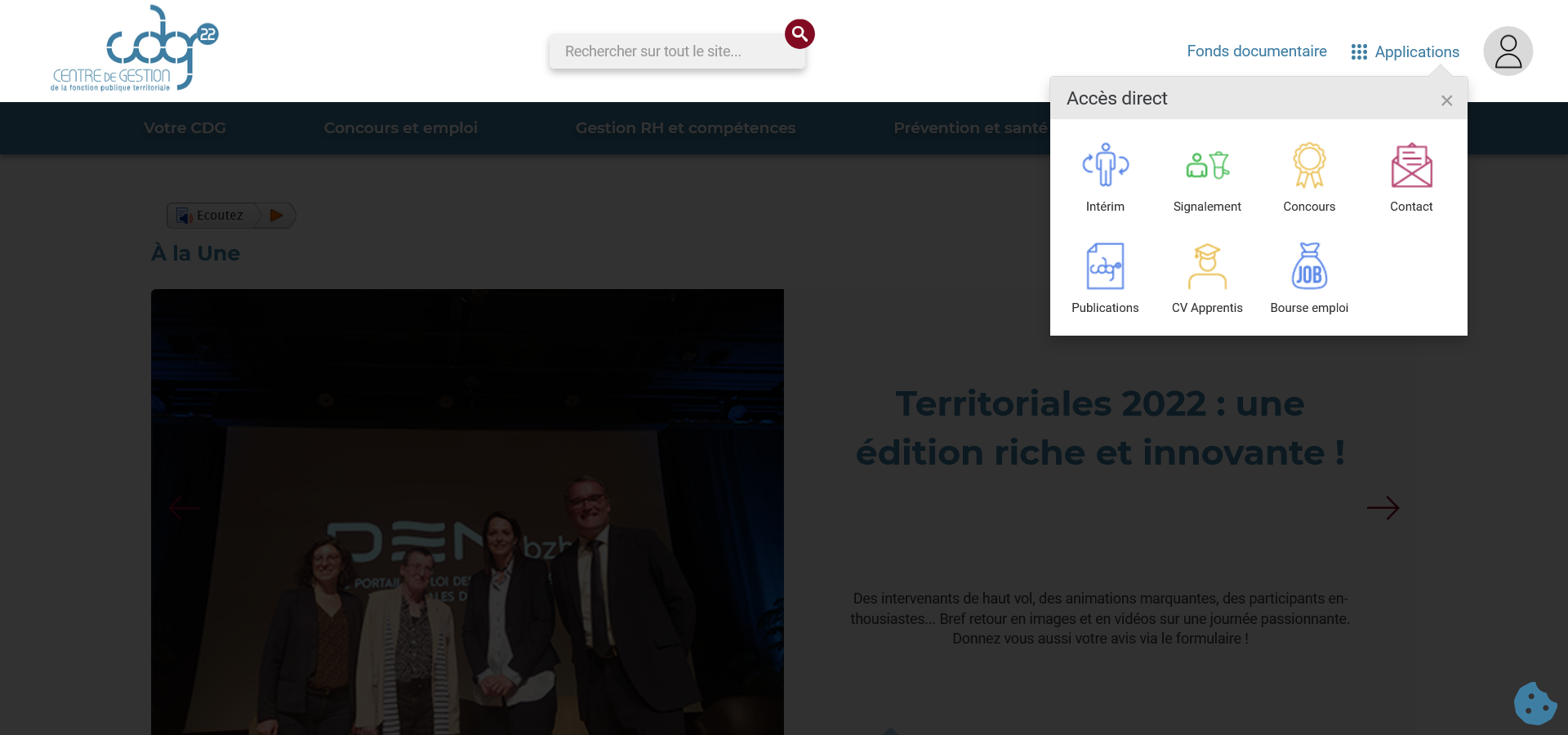
Task: Click the Territoriales 2022 headline
Action: click(x=1099, y=428)
